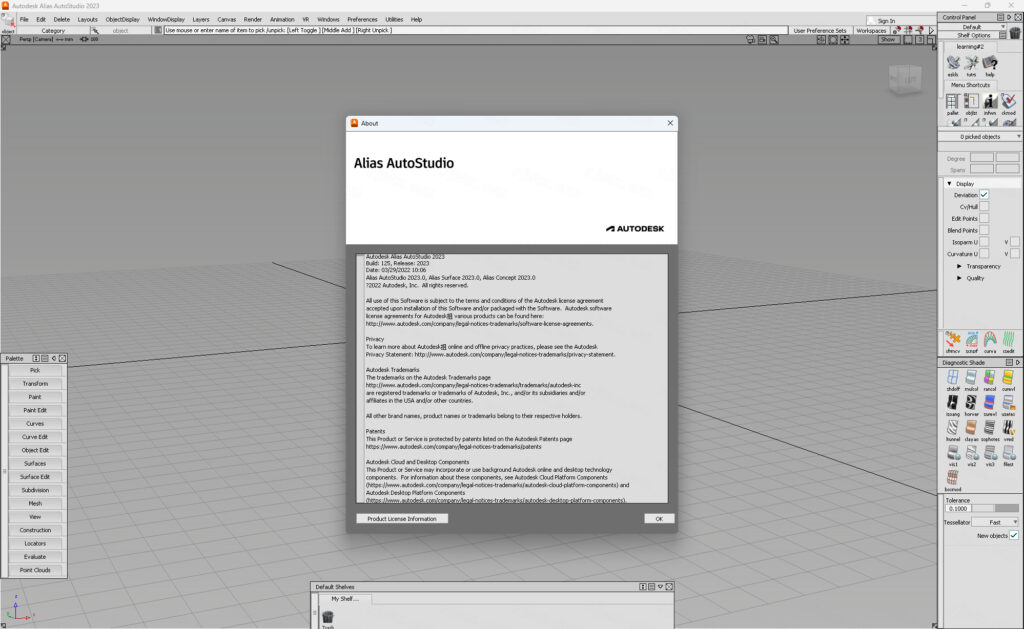Click the Product License Information button
1024x629 pixels.
[403, 518]
